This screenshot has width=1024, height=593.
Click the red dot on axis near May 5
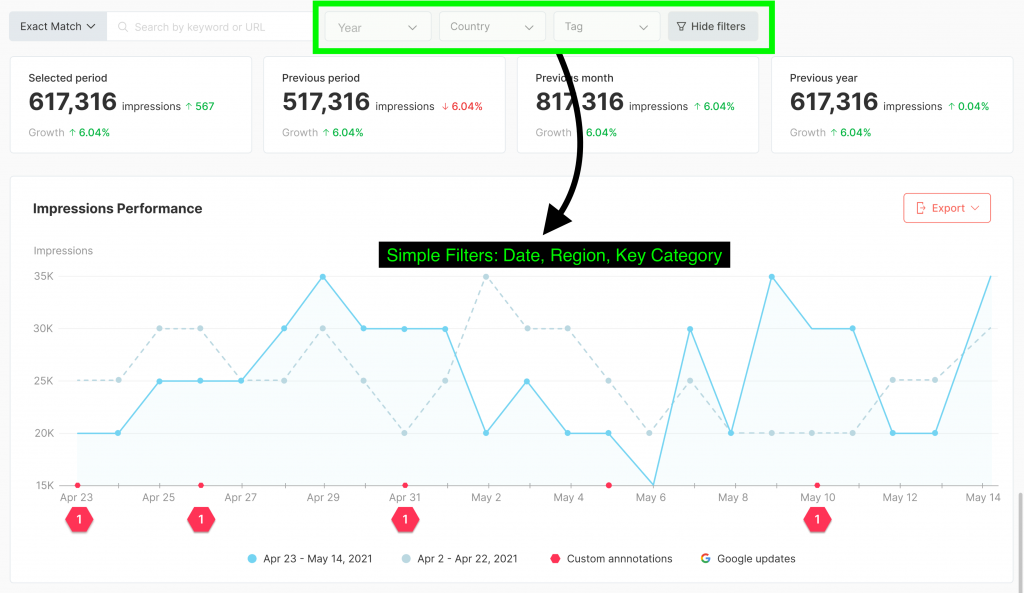(609, 485)
